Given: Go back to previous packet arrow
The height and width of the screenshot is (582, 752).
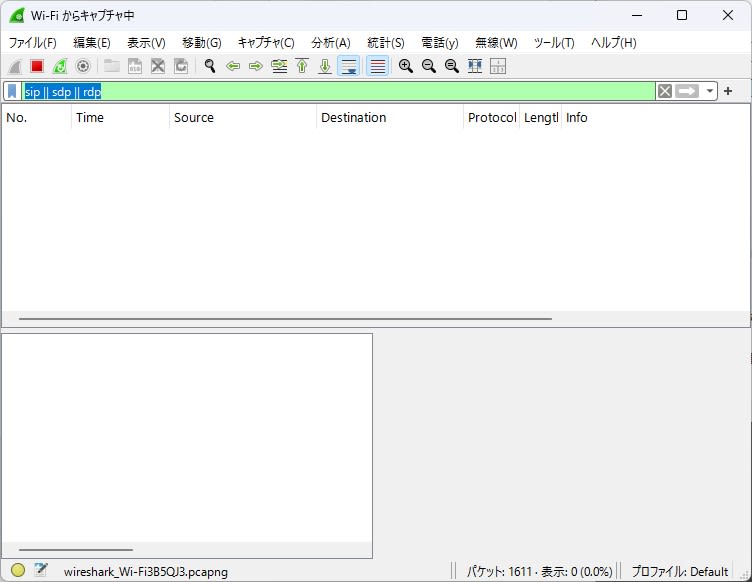Looking at the screenshot, I should 233,66.
